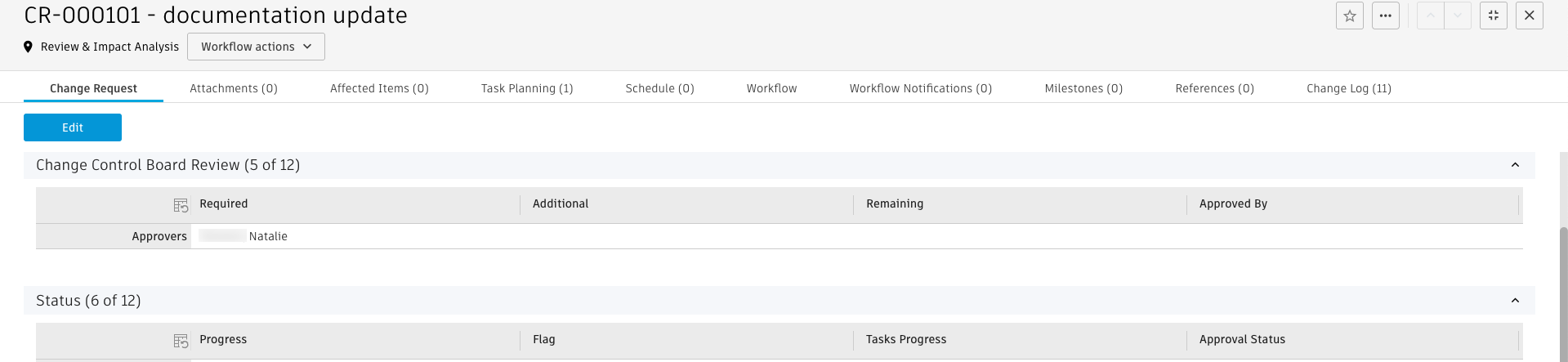Collapse the Change Control Board Review section
The width and height of the screenshot is (1568, 362).
point(1515,165)
